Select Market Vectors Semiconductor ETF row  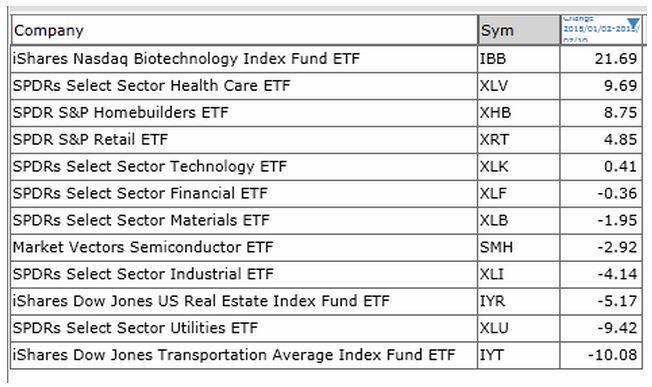pyautogui.click(x=326, y=247)
